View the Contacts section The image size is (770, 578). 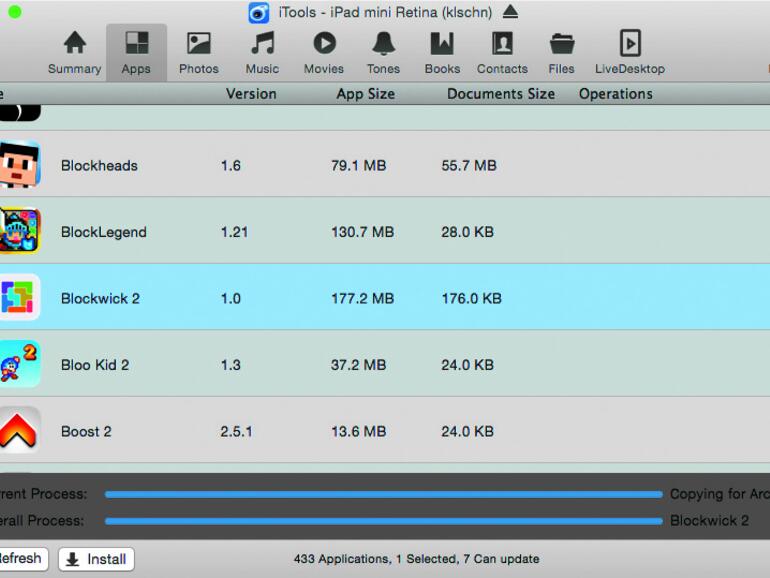[502, 53]
